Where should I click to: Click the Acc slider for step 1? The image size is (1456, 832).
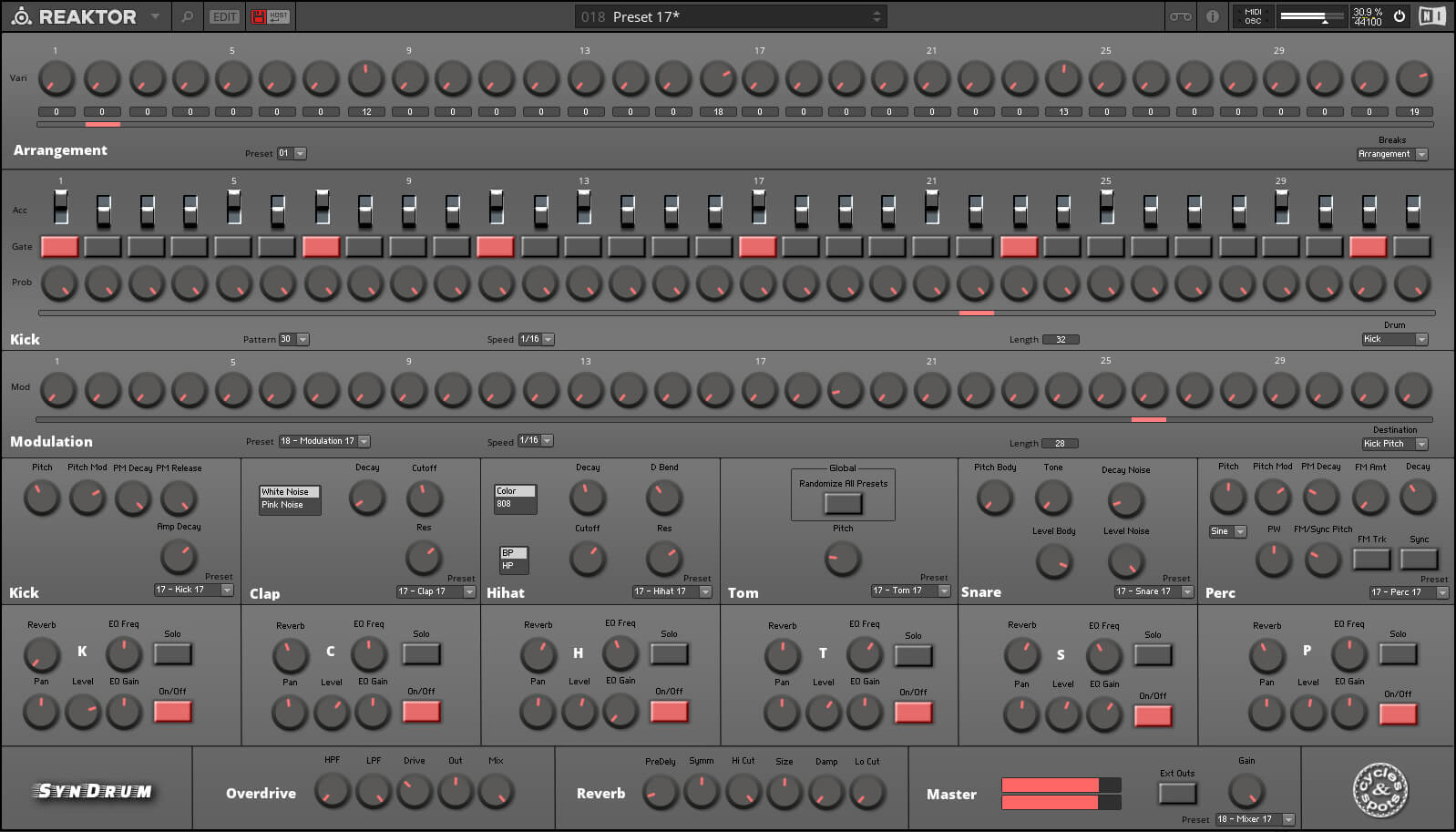(x=60, y=207)
